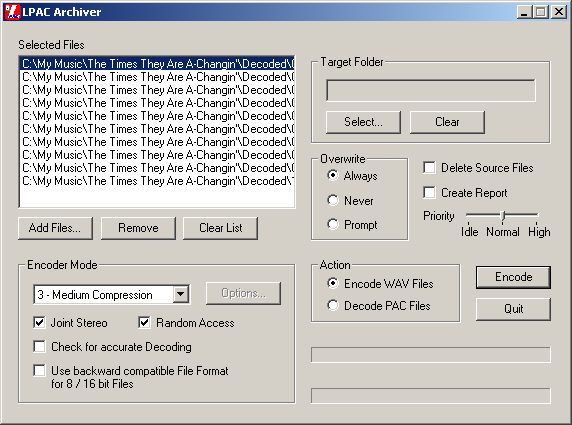This screenshot has width=572, height=425.
Task: Set Priority slider to the High tick mark
Action: click(537, 223)
